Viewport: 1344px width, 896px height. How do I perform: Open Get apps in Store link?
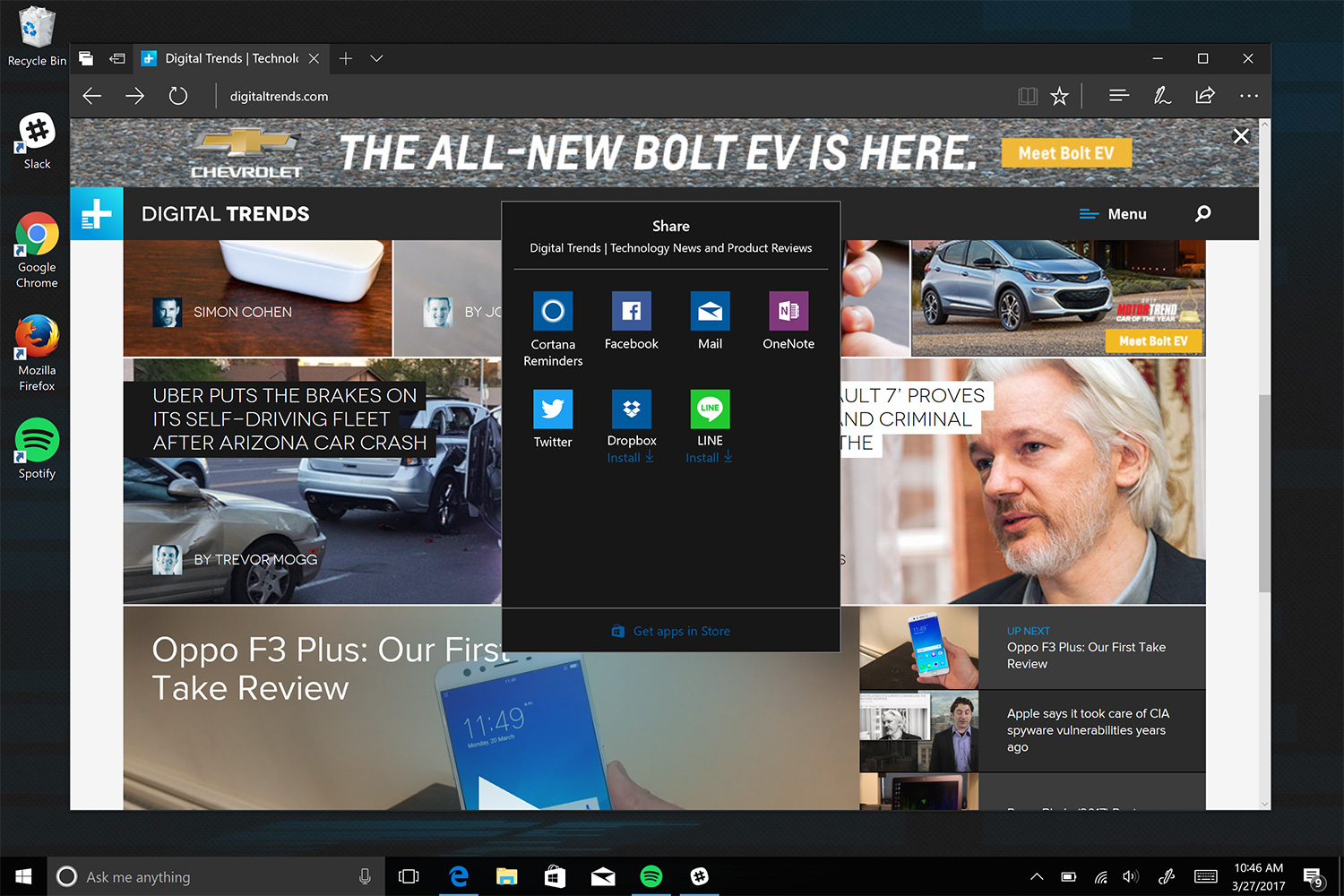671,631
